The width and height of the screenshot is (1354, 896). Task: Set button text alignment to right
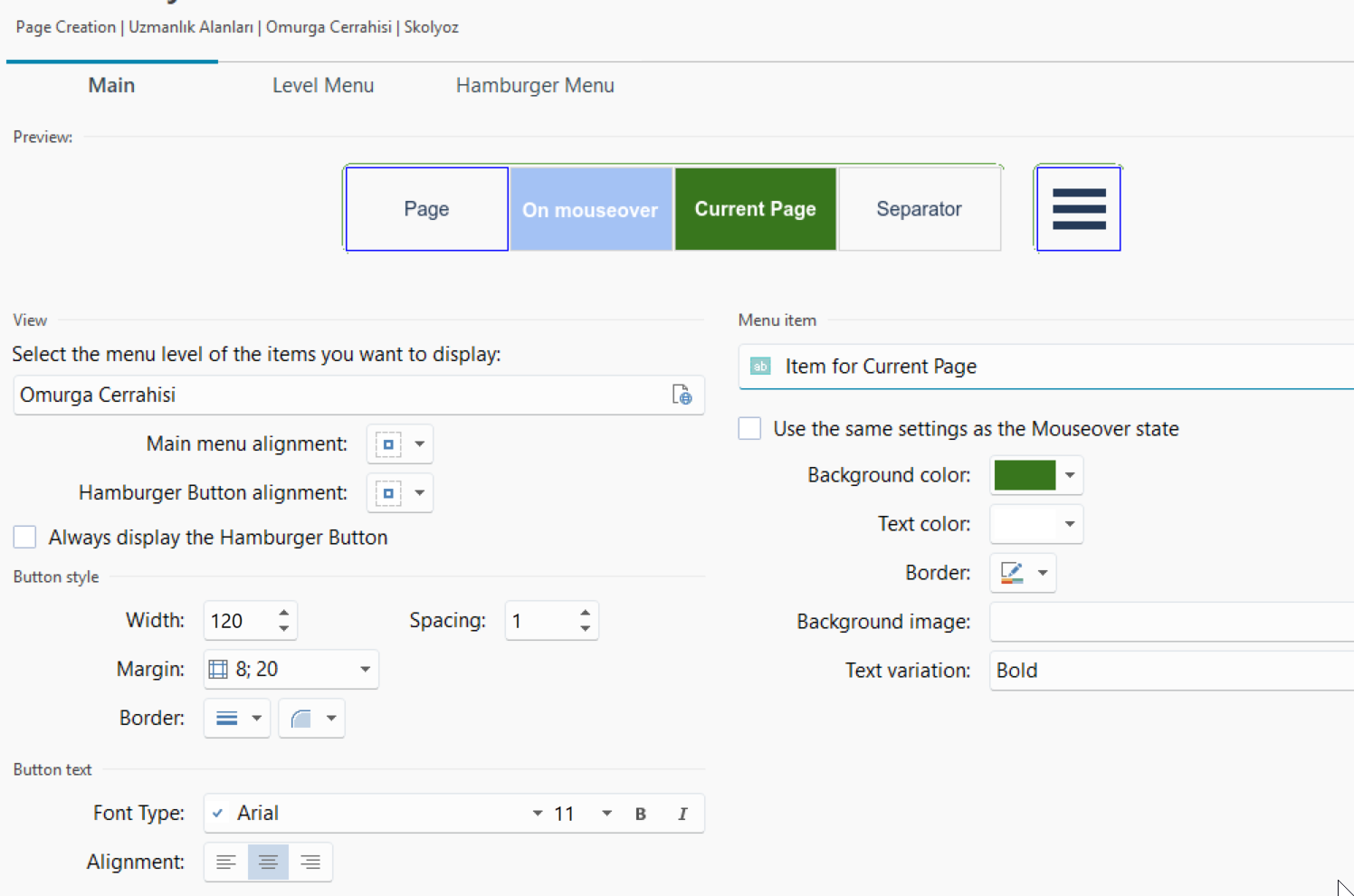tap(310, 863)
